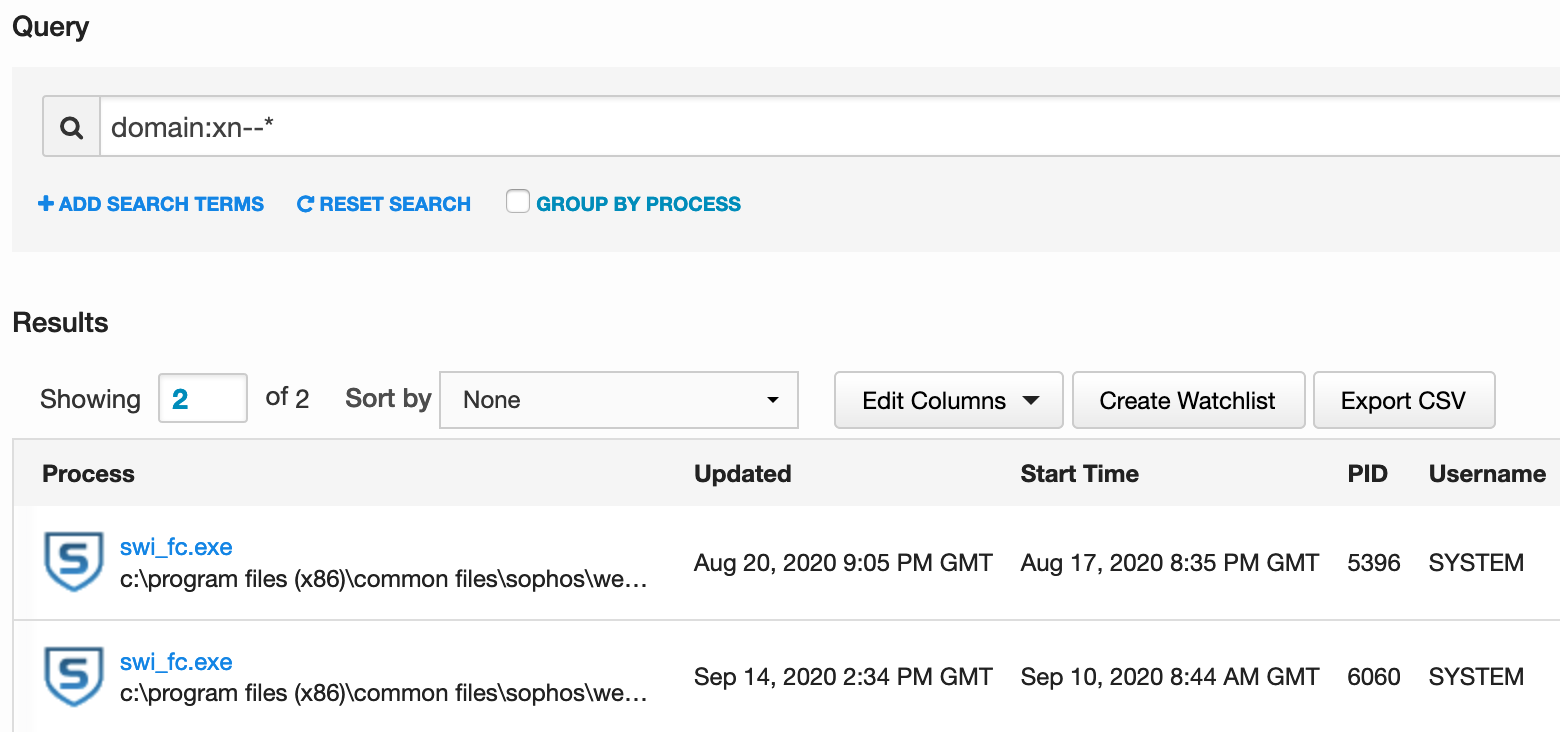Enable the Group By Process checkbox
Viewport: 1560px width, 732px height.
click(x=517, y=202)
